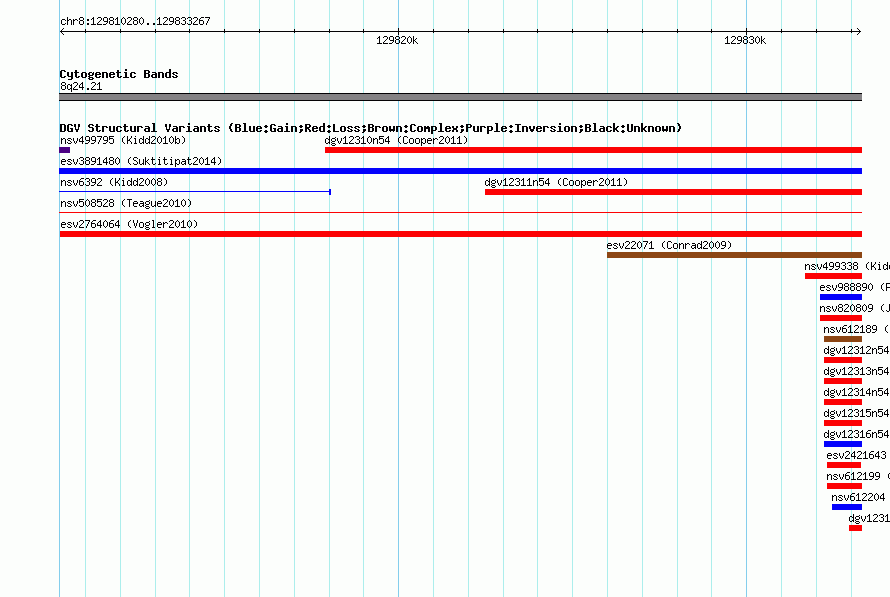This screenshot has height=597, width=890.
Task: Click the blue bar under esv988890
Action: [841, 297]
